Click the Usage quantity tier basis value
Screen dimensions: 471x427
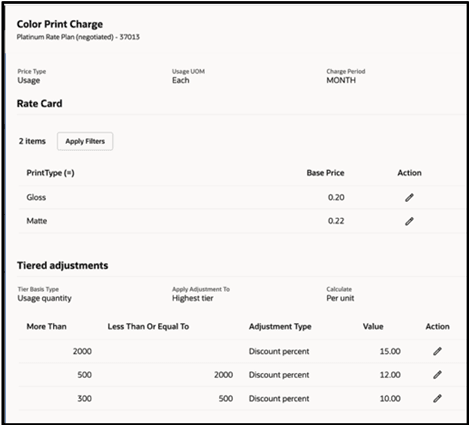point(44,298)
